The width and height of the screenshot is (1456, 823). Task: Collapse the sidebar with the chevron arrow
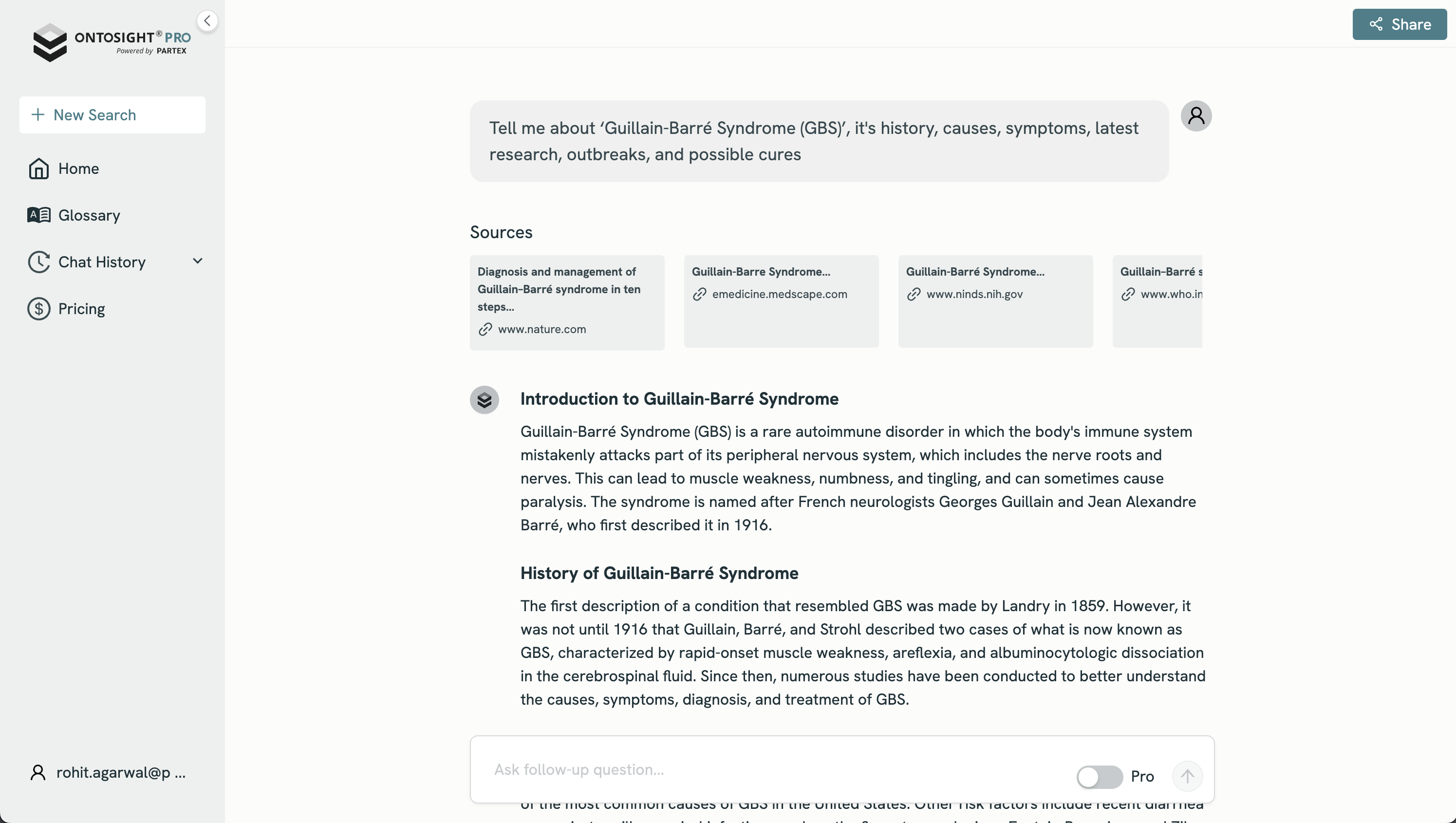click(x=207, y=21)
